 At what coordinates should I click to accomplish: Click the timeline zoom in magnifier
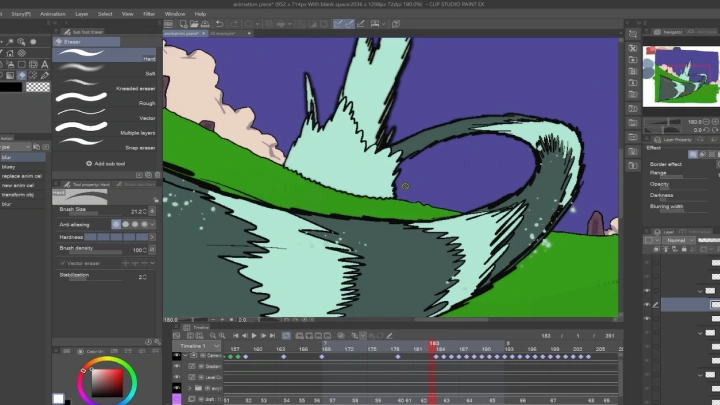222,336
